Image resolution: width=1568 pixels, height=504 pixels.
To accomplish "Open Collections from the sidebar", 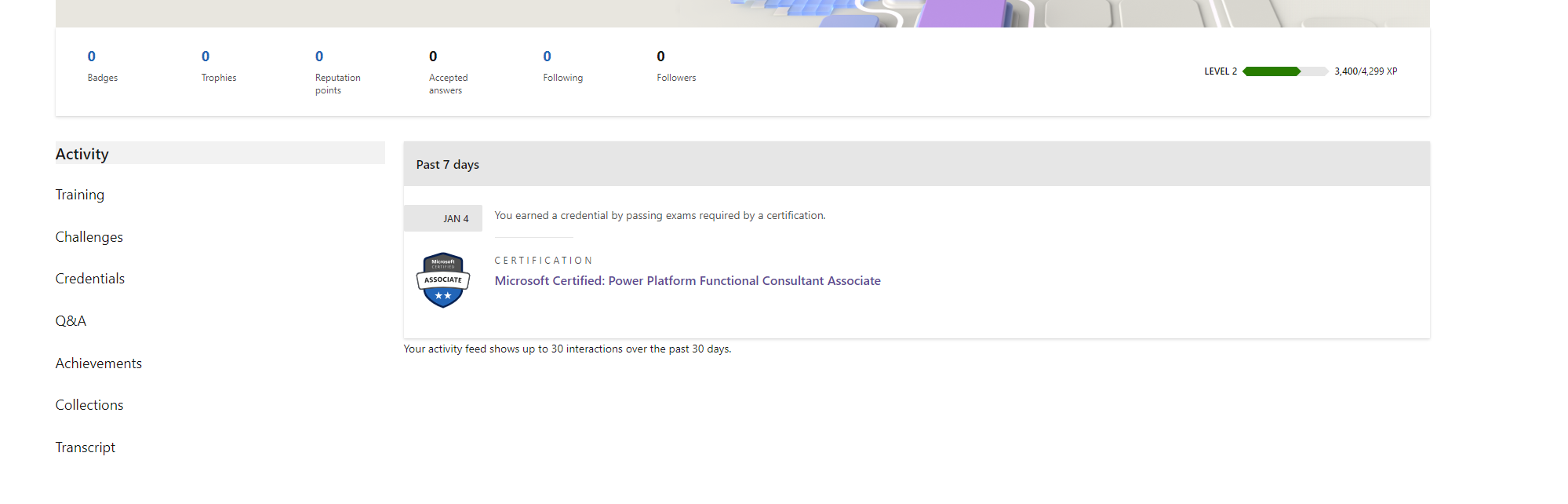I will pyautogui.click(x=89, y=405).
